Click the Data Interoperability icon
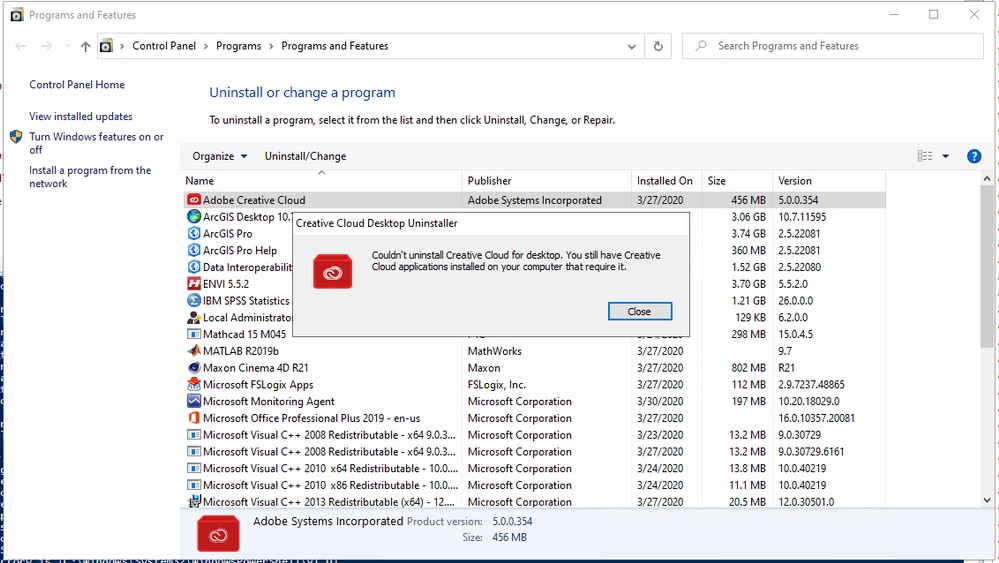The width and height of the screenshot is (999, 563). click(x=194, y=267)
